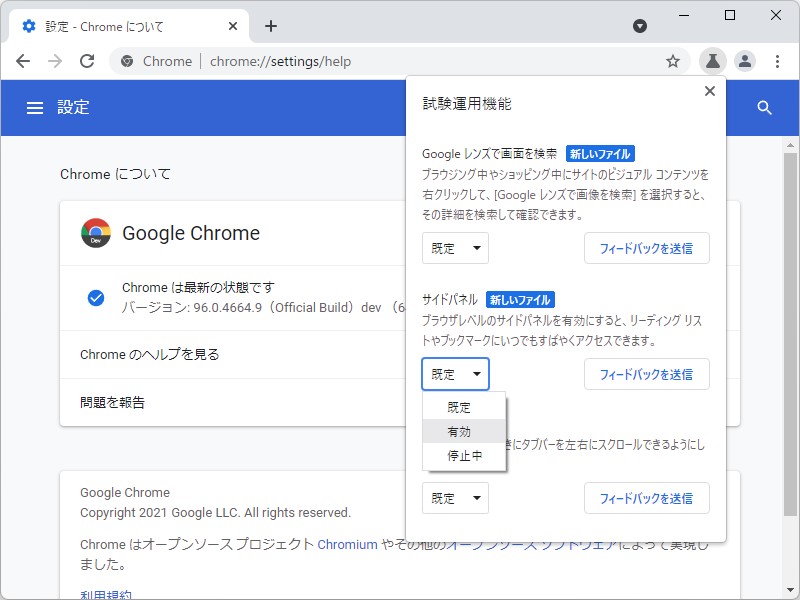This screenshot has width=800, height=600.
Task: Open the サイドパネル 既定 dropdown
Action: click(x=455, y=374)
